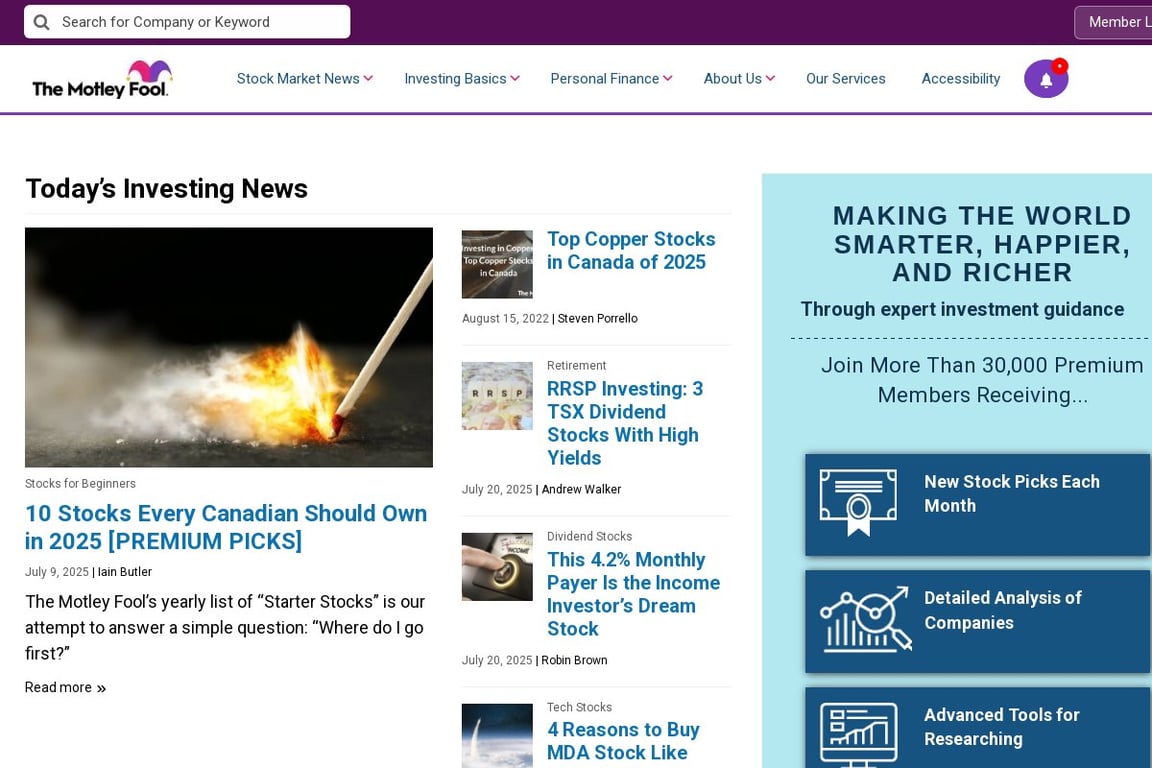Open This 4.2% Monthly Payer article
This screenshot has width=1152, height=768.
(633, 594)
